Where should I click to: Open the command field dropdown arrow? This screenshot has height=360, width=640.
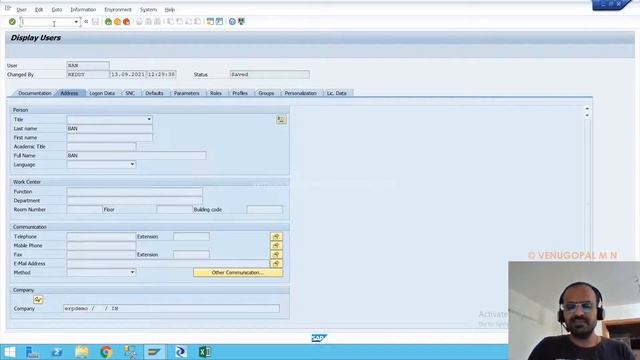76,22
